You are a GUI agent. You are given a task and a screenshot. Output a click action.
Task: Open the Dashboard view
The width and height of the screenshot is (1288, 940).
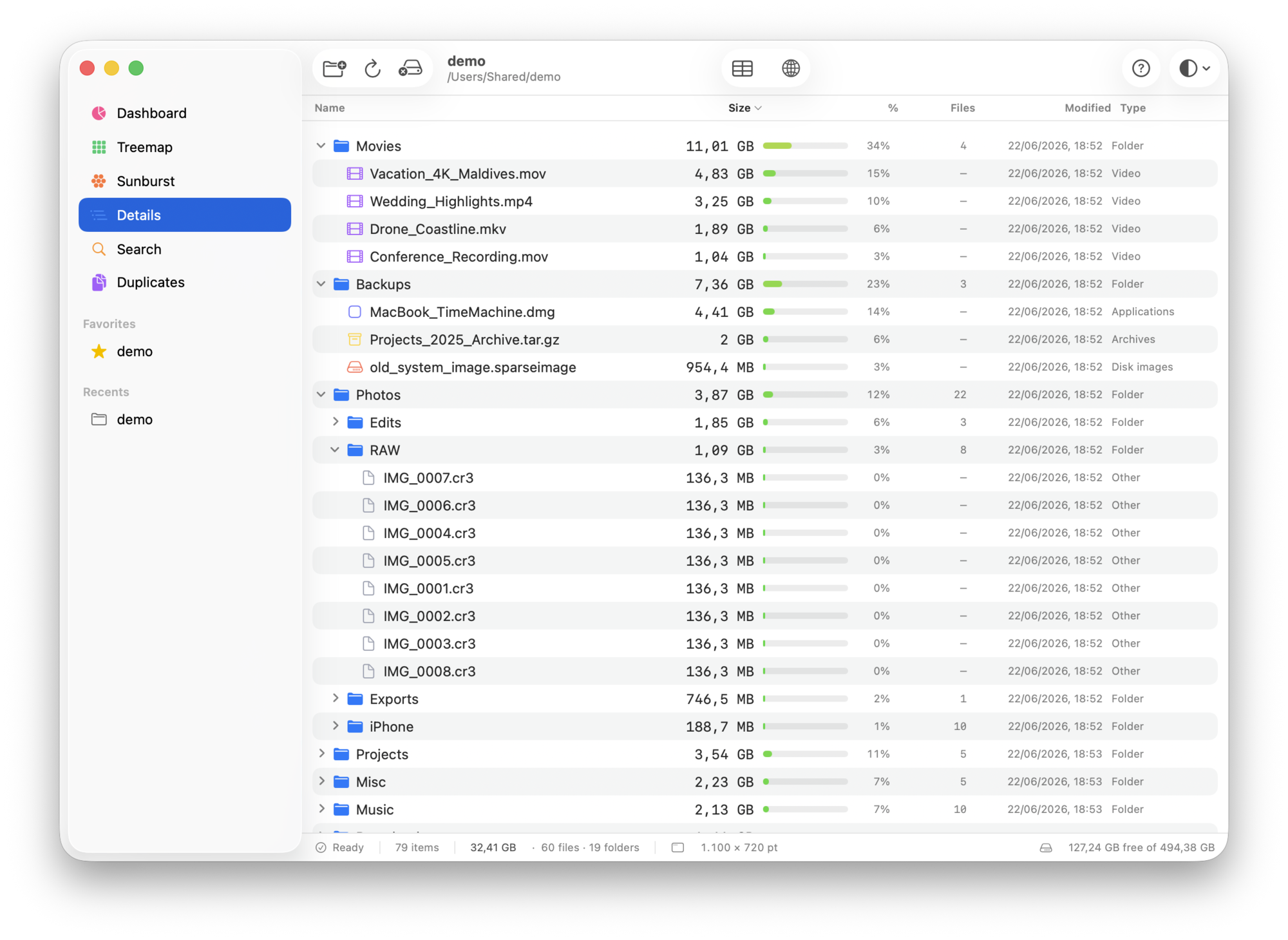coord(185,113)
